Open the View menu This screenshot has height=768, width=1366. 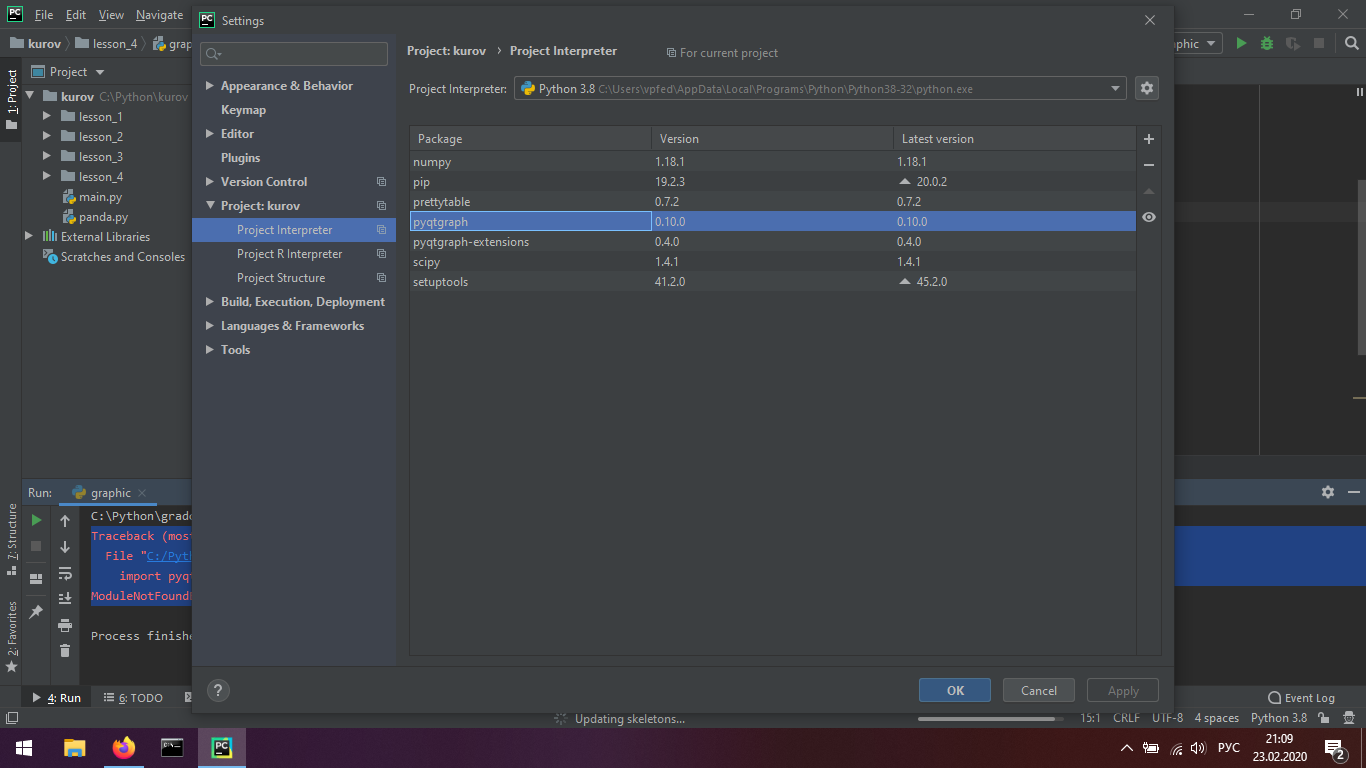pyautogui.click(x=111, y=15)
